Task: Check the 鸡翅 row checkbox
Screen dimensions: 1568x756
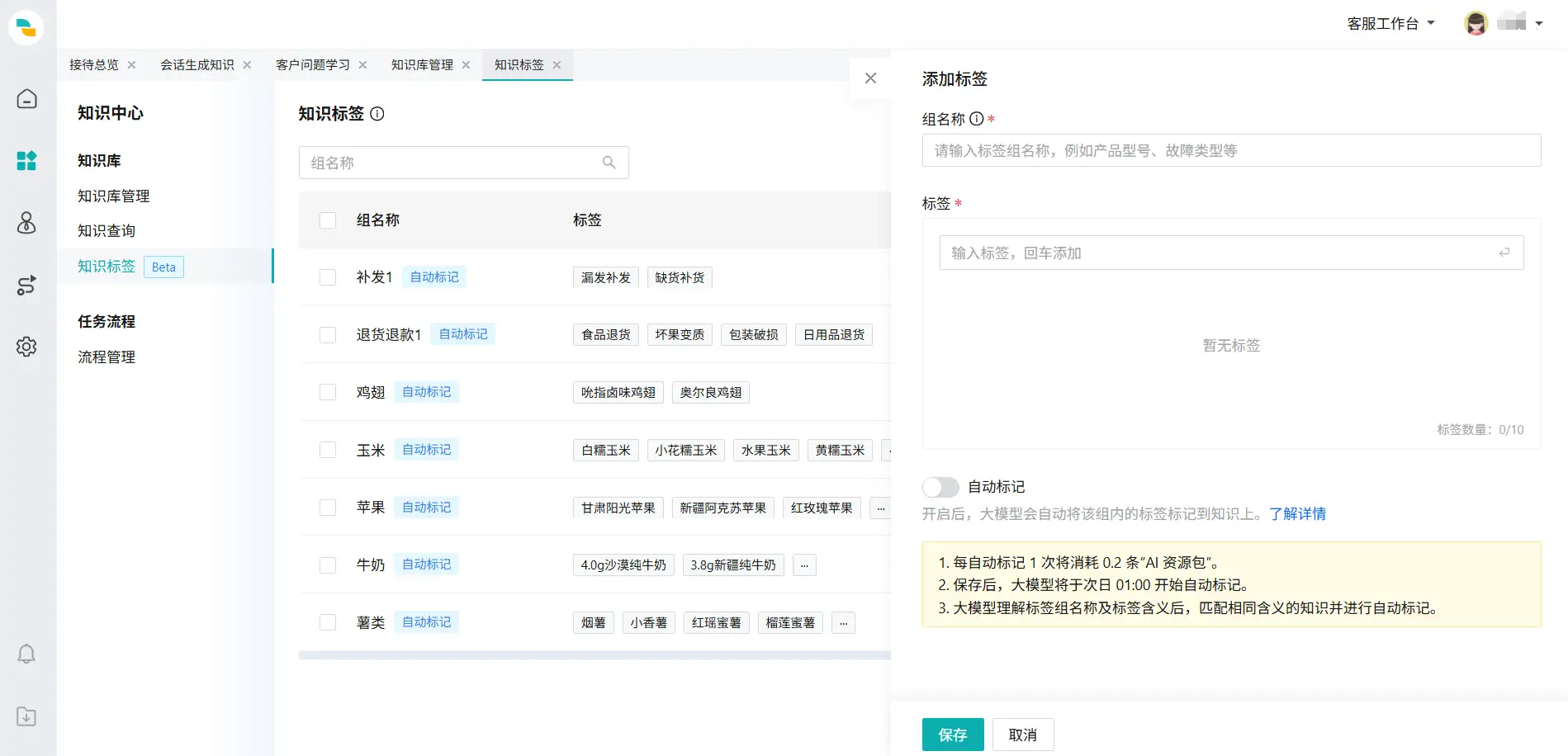Action: 328,392
